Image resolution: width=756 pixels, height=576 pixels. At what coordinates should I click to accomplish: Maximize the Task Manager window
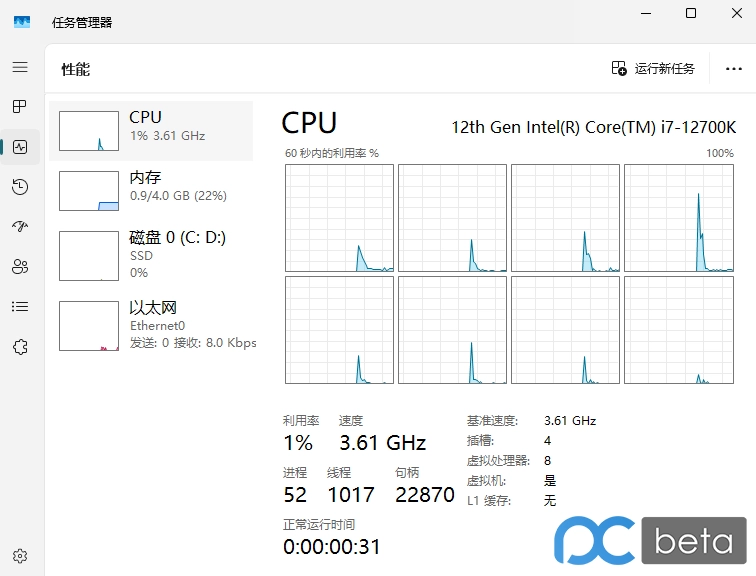point(691,14)
